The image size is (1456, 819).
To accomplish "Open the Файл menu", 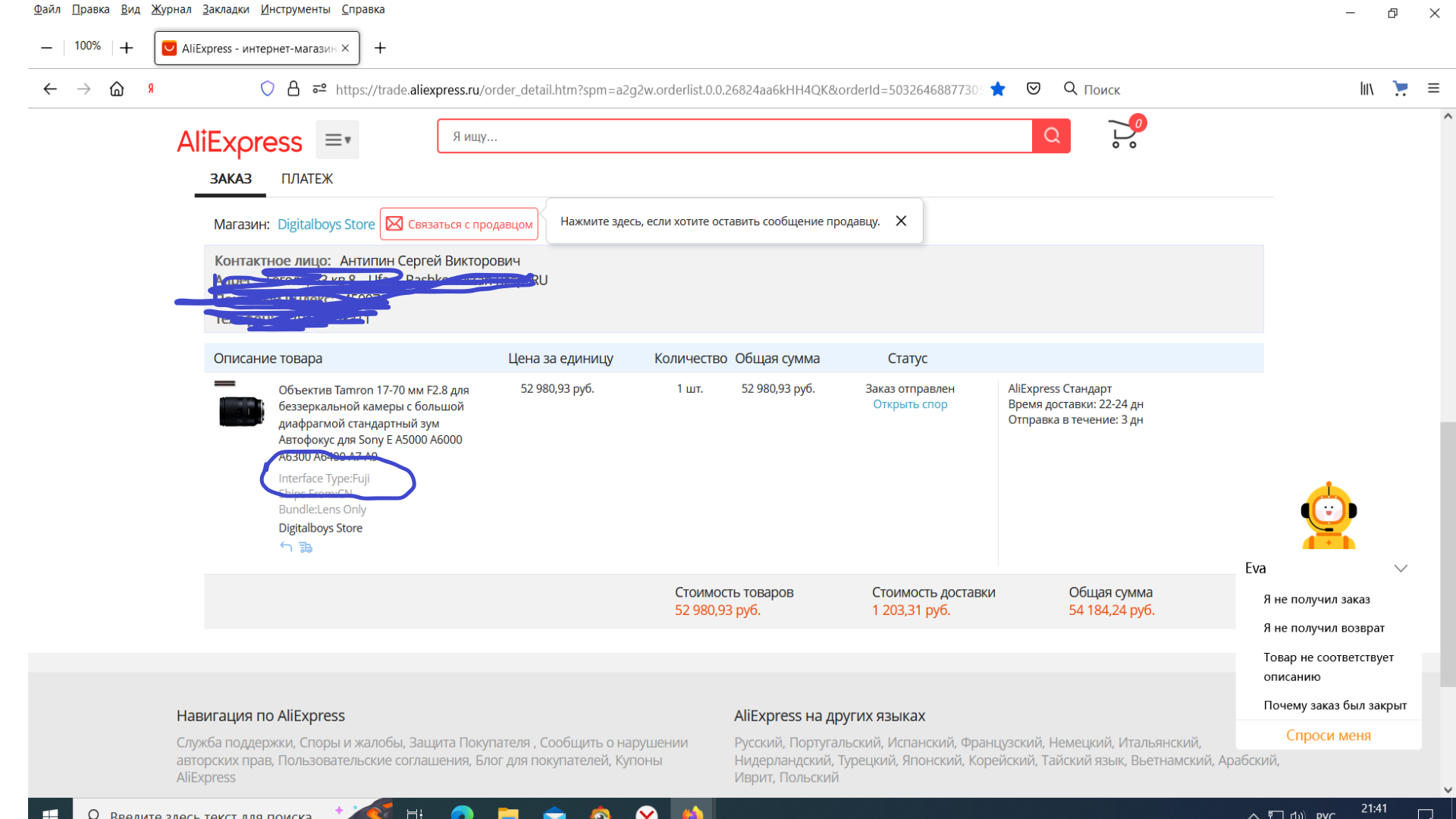I will click(47, 9).
